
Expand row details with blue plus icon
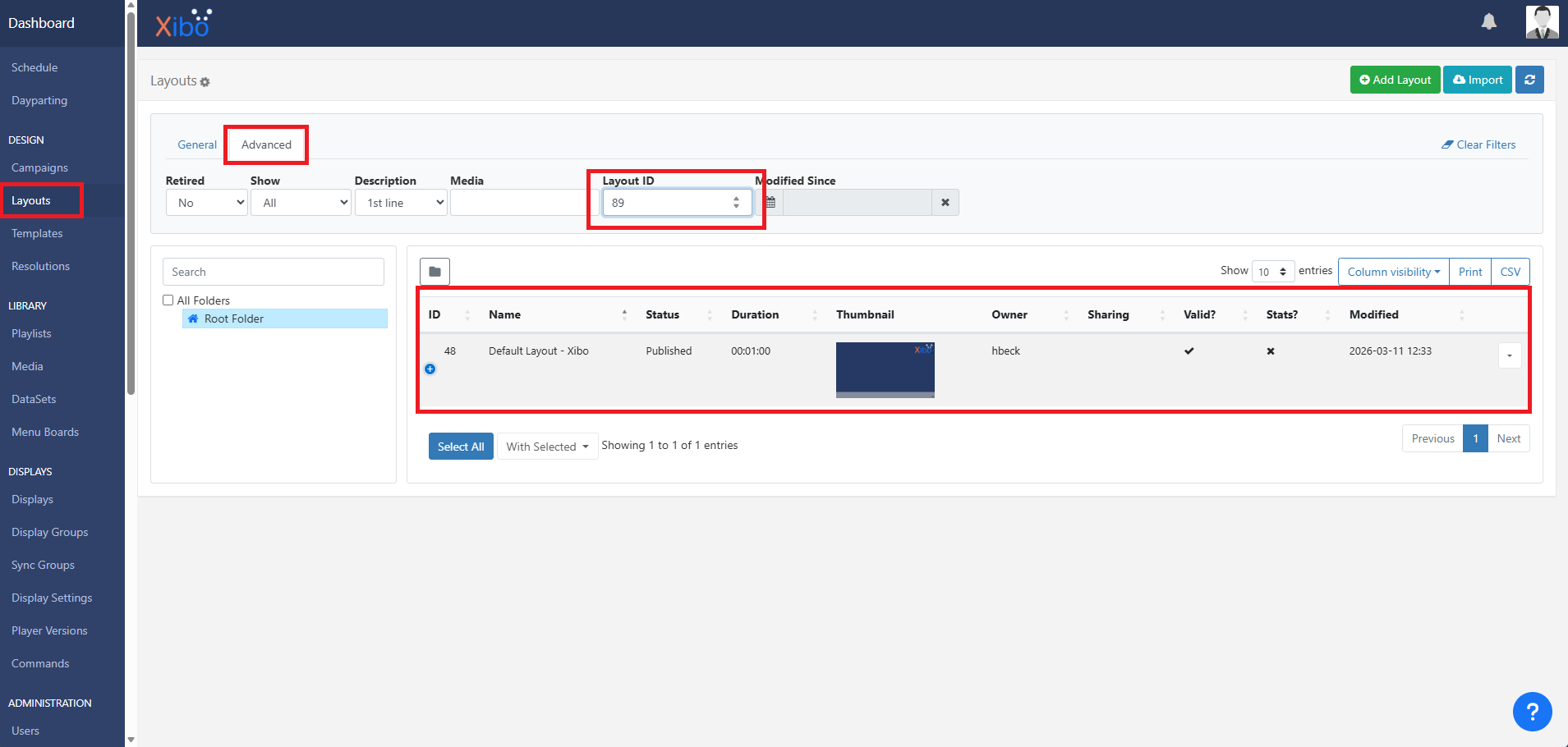[x=430, y=369]
